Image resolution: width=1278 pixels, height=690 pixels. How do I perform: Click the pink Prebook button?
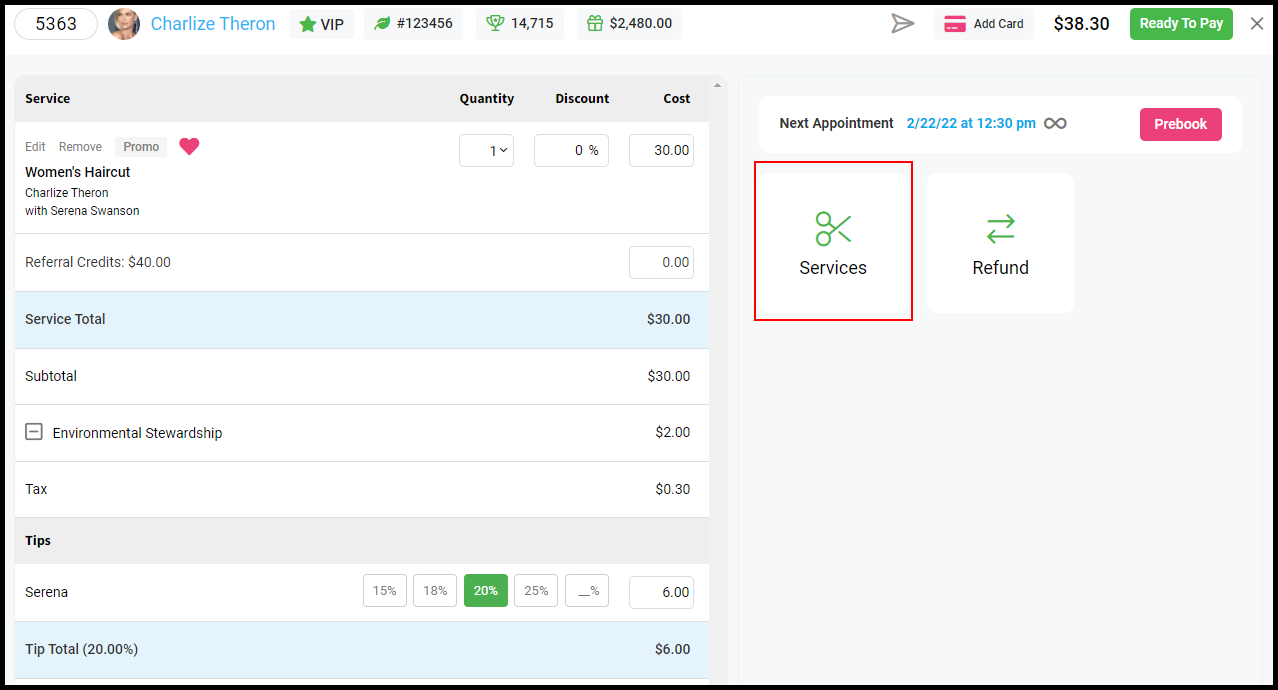coord(1181,124)
